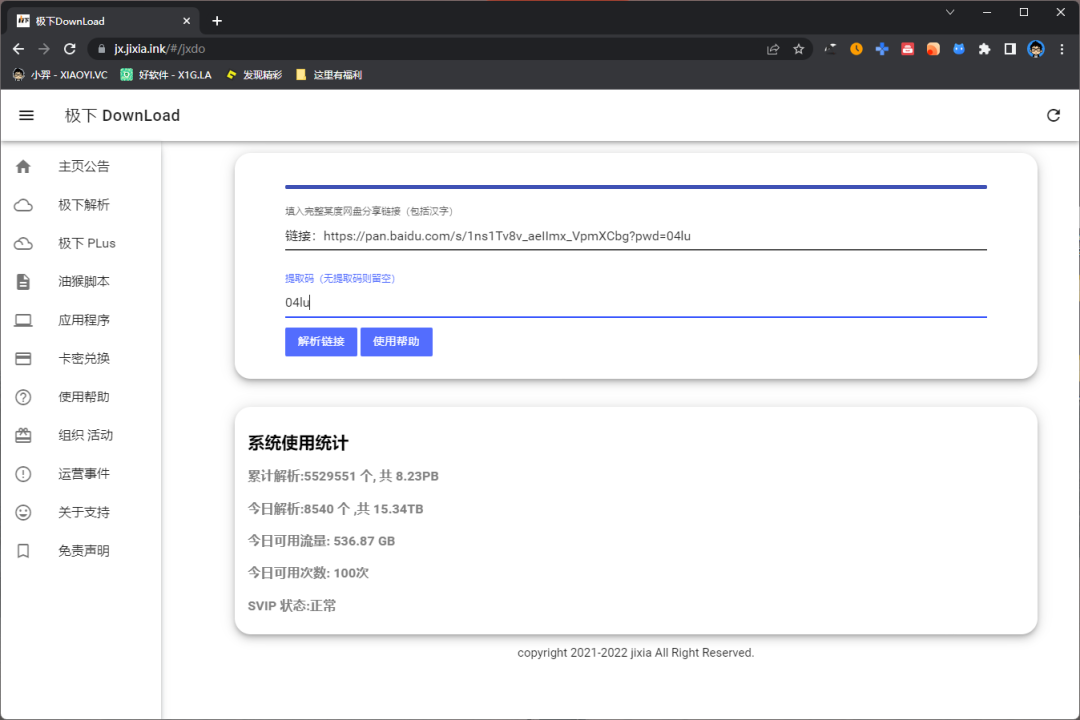Click the laptop icon beside 应用程序

pos(23,320)
